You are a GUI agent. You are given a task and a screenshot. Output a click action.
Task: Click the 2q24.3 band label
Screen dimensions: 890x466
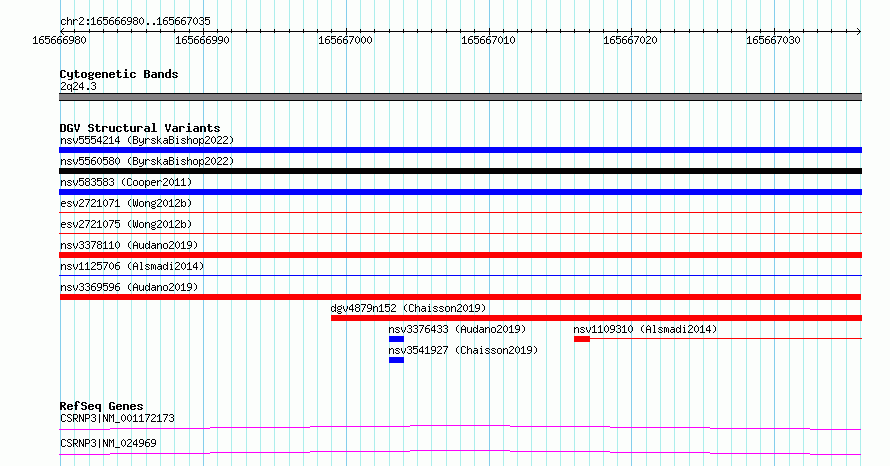(78, 86)
